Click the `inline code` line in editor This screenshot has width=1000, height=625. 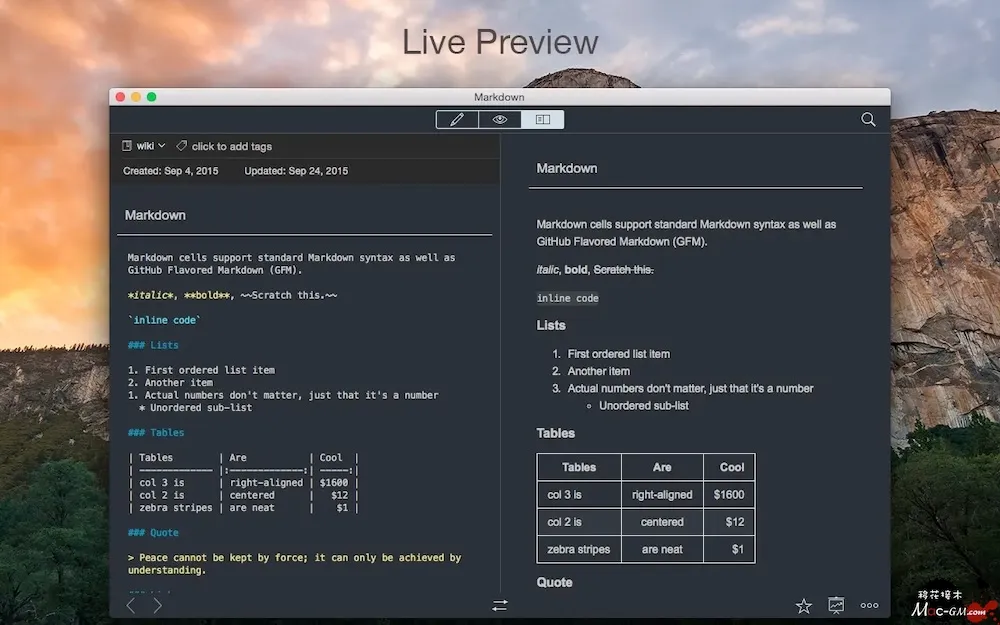point(164,320)
